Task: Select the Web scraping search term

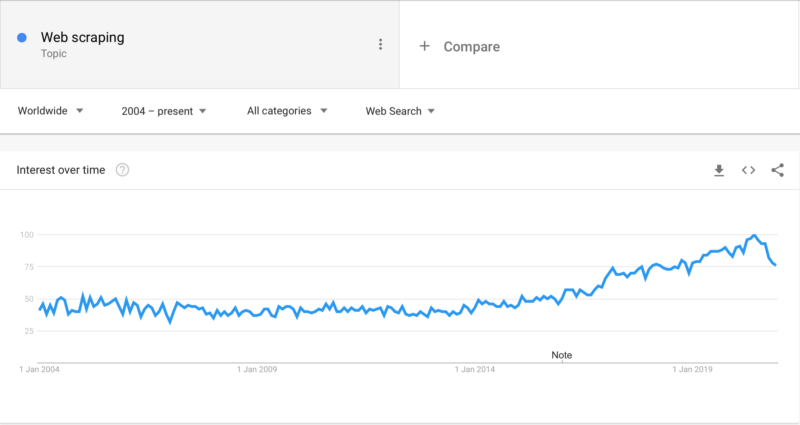Action: pyautogui.click(x=83, y=37)
